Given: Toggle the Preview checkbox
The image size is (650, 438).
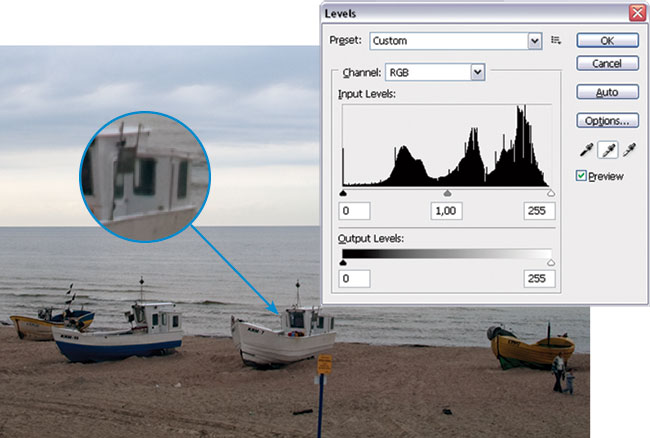Looking at the screenshot, I should pyautogui.click(x=581, y=176).
